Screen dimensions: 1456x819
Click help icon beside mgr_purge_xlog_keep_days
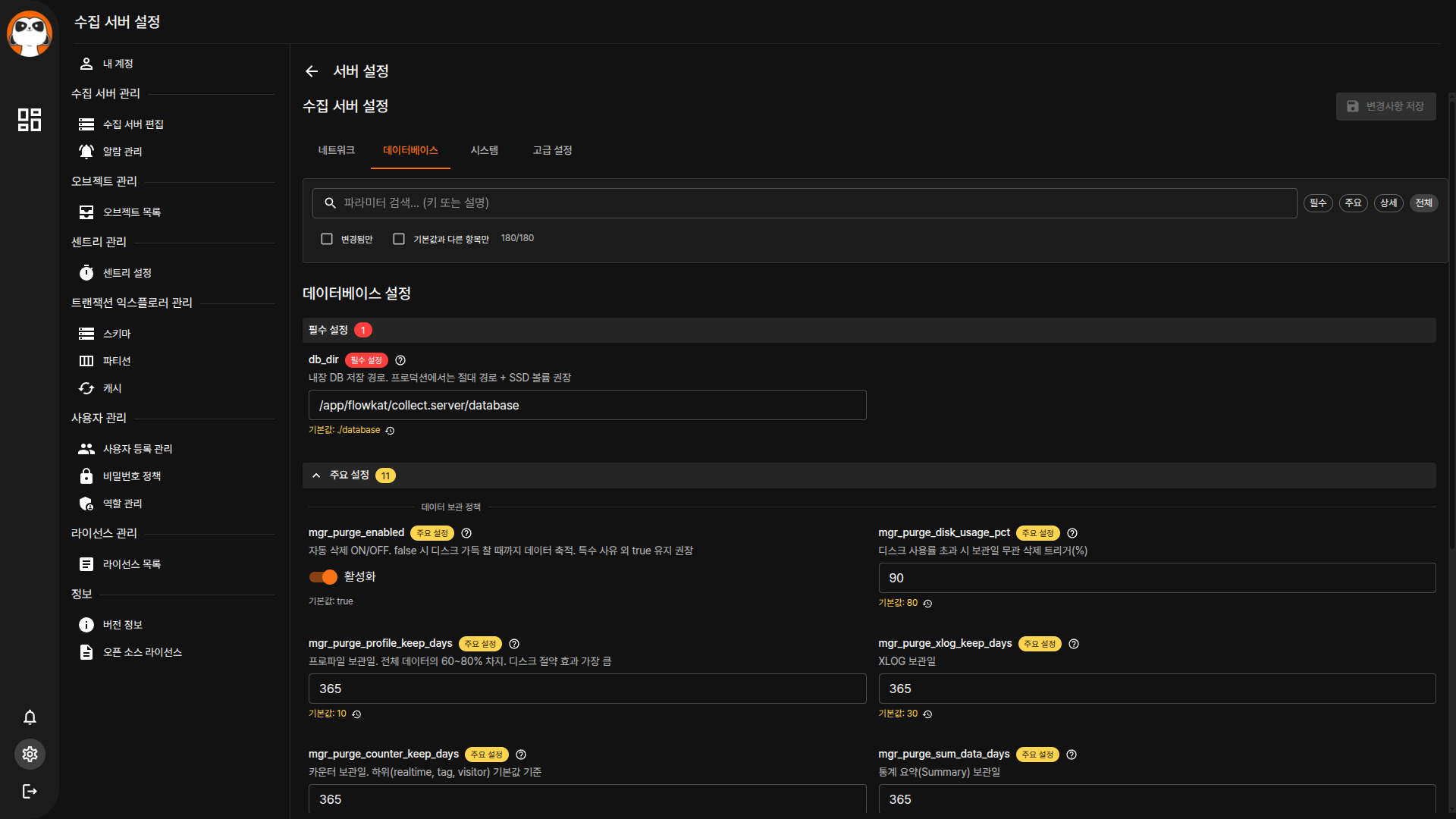1074,644
